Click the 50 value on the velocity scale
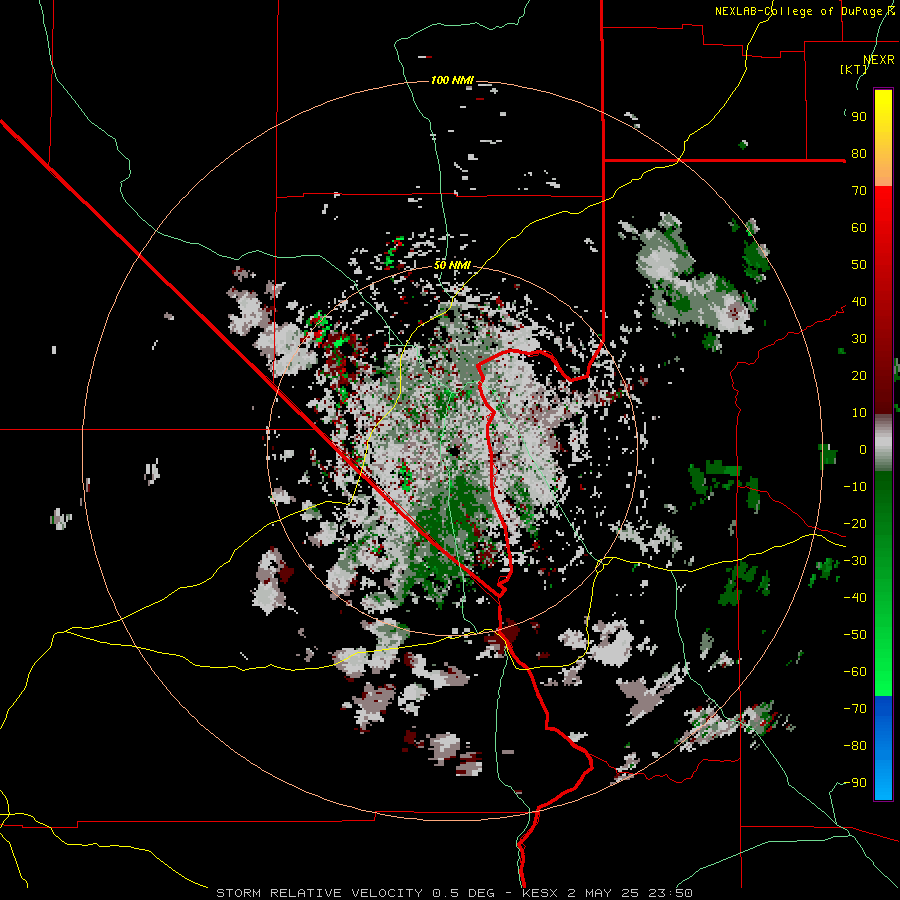The width and height of the screenshot is (900, 900). 859,265
